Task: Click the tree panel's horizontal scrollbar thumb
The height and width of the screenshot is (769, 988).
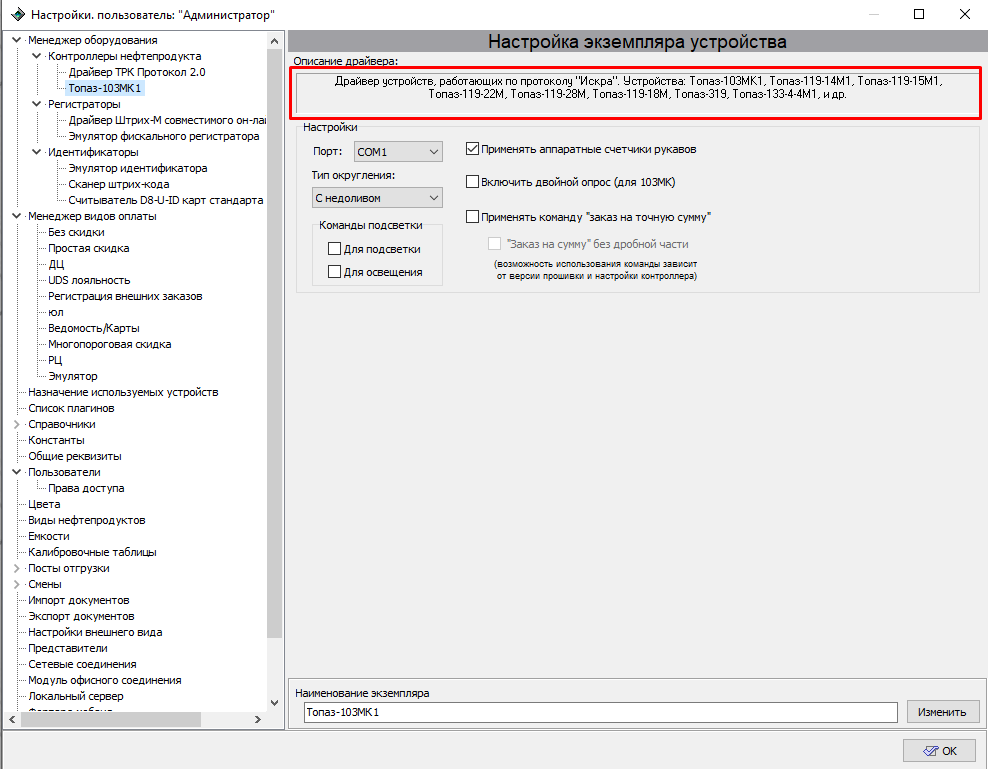Action: click(111, 719)
